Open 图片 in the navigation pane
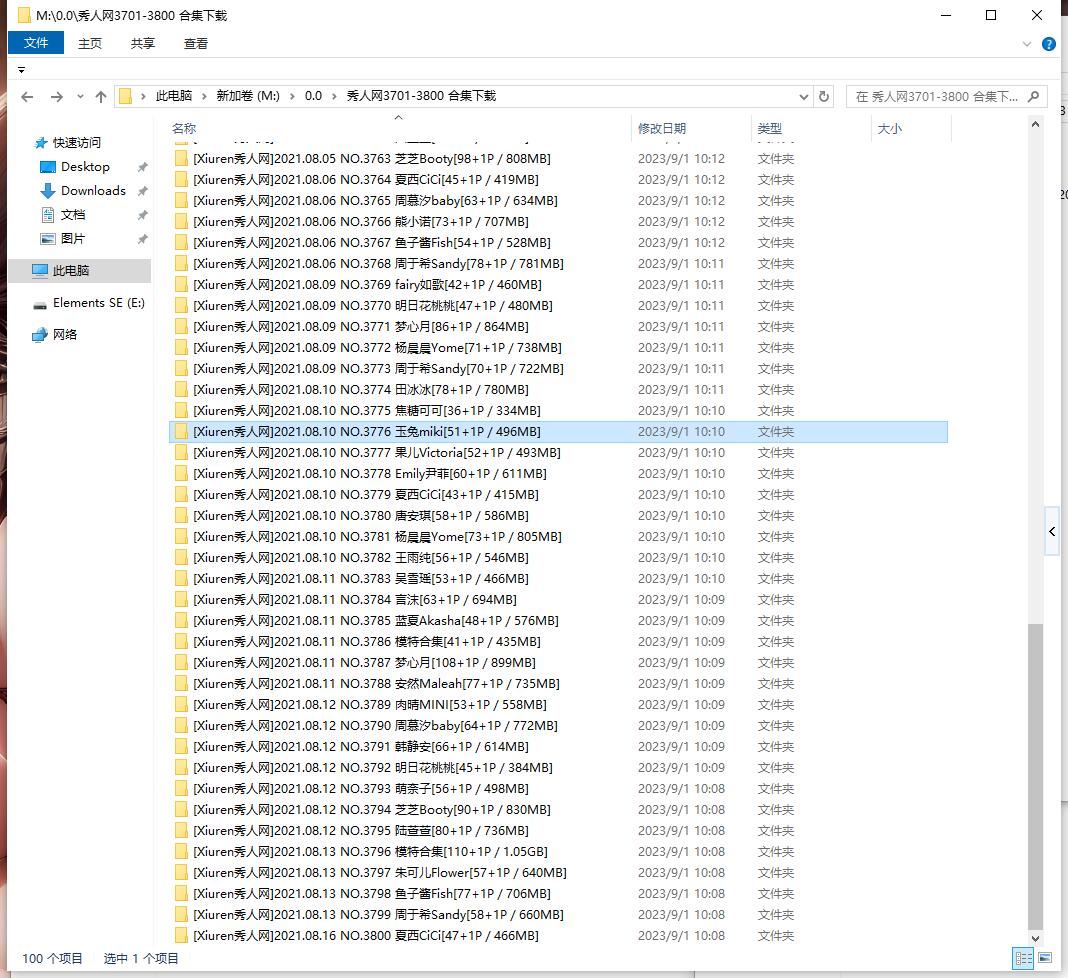This screenshot has width=1068, height=978. 73,238
